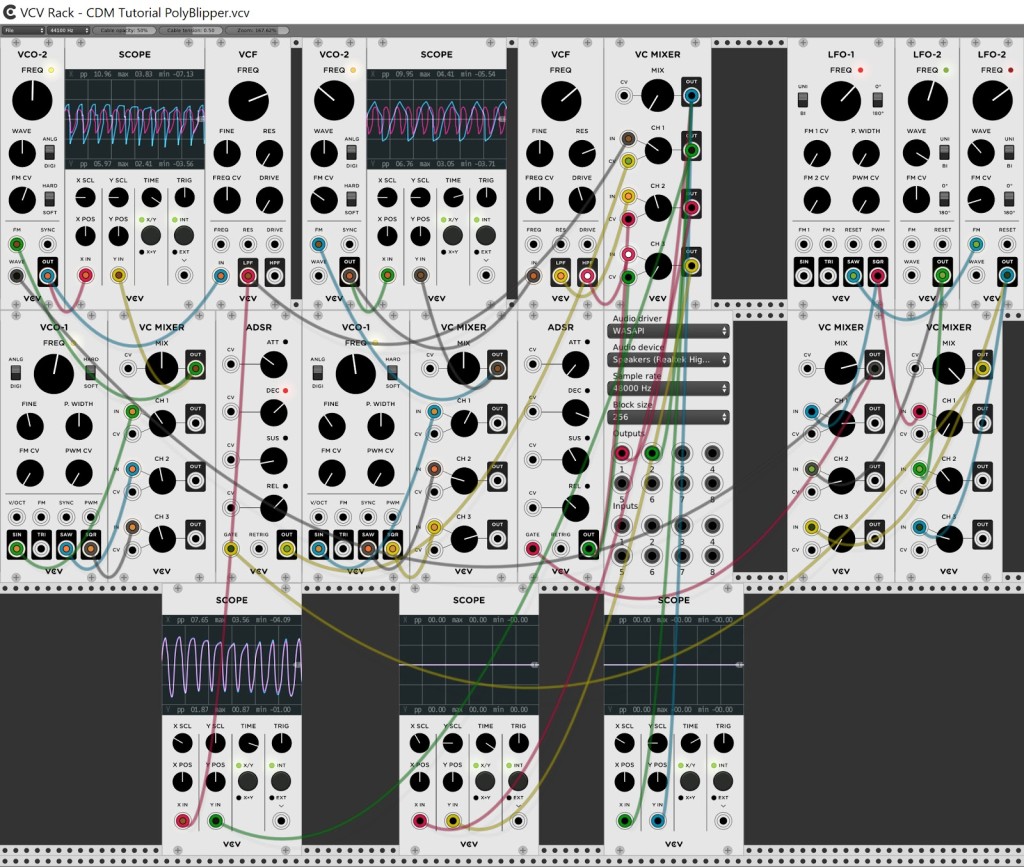Open the Sample rate 48000 Hz dropdown
The height and width of the screenshot is (867, 1024).
[669, 387]
